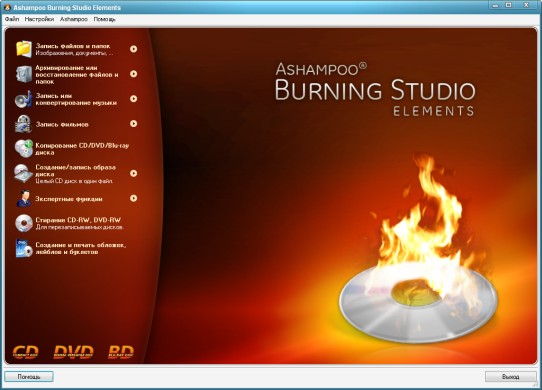Click the cover and label design icon

[24, 248]
